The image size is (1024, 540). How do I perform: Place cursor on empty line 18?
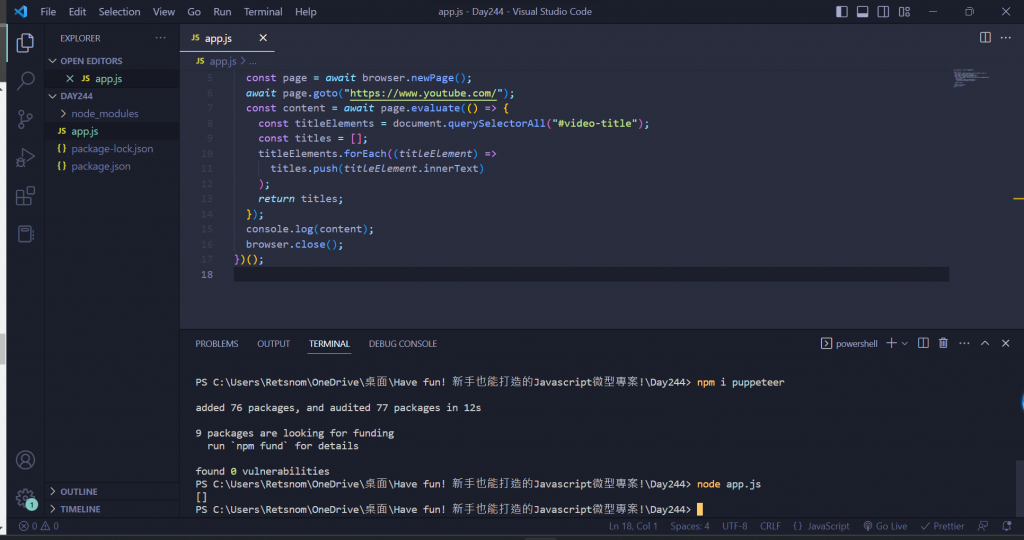pos(591,275)
